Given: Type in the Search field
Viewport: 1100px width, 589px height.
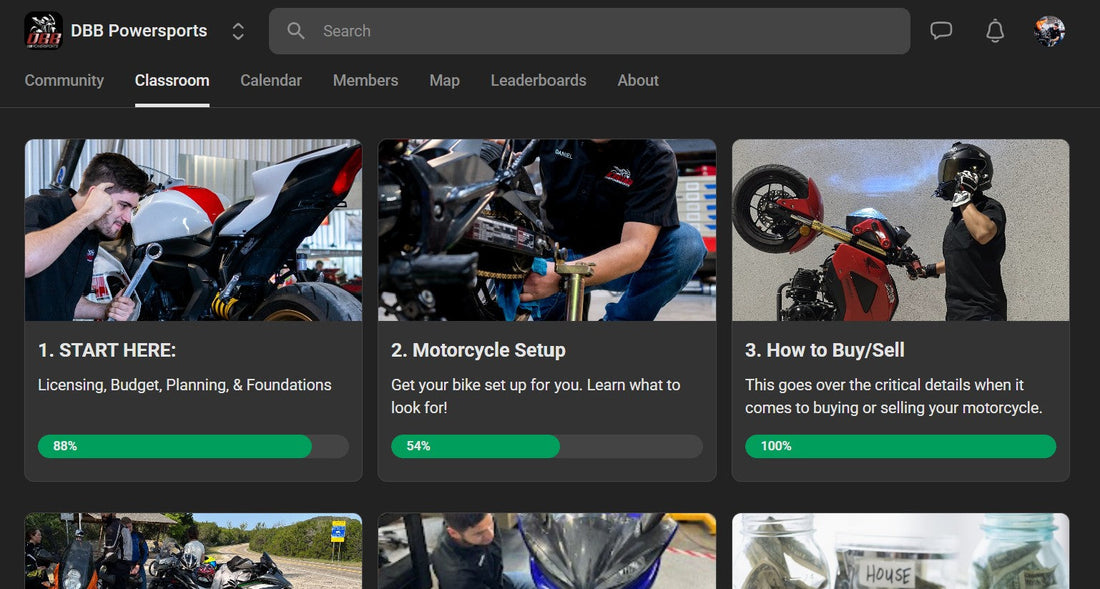Looking at the screenshot, I should 600,31.
